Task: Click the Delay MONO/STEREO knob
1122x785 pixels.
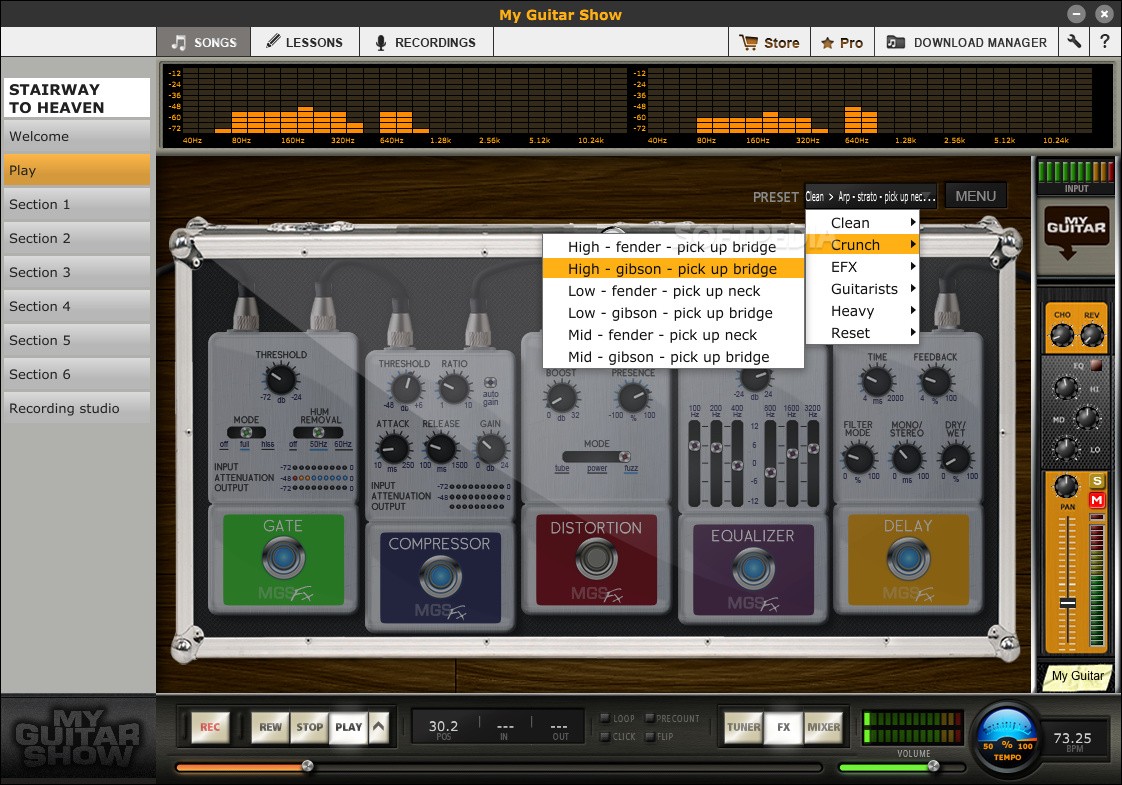Action: coord(907,458)
